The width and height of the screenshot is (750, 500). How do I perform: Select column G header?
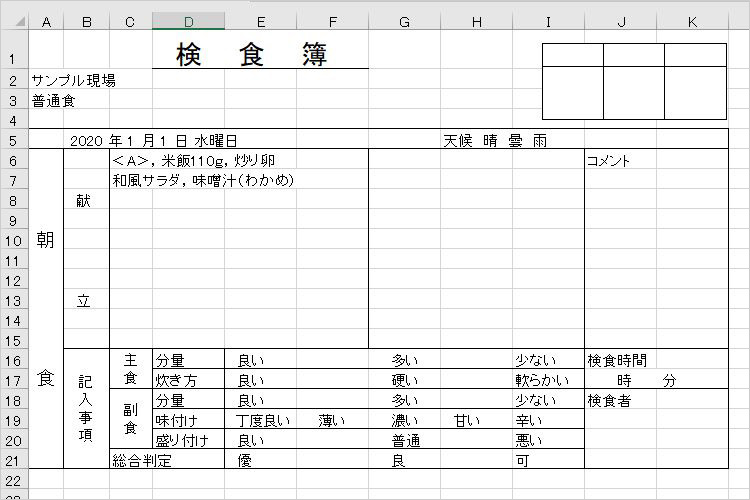click(405, 22)
